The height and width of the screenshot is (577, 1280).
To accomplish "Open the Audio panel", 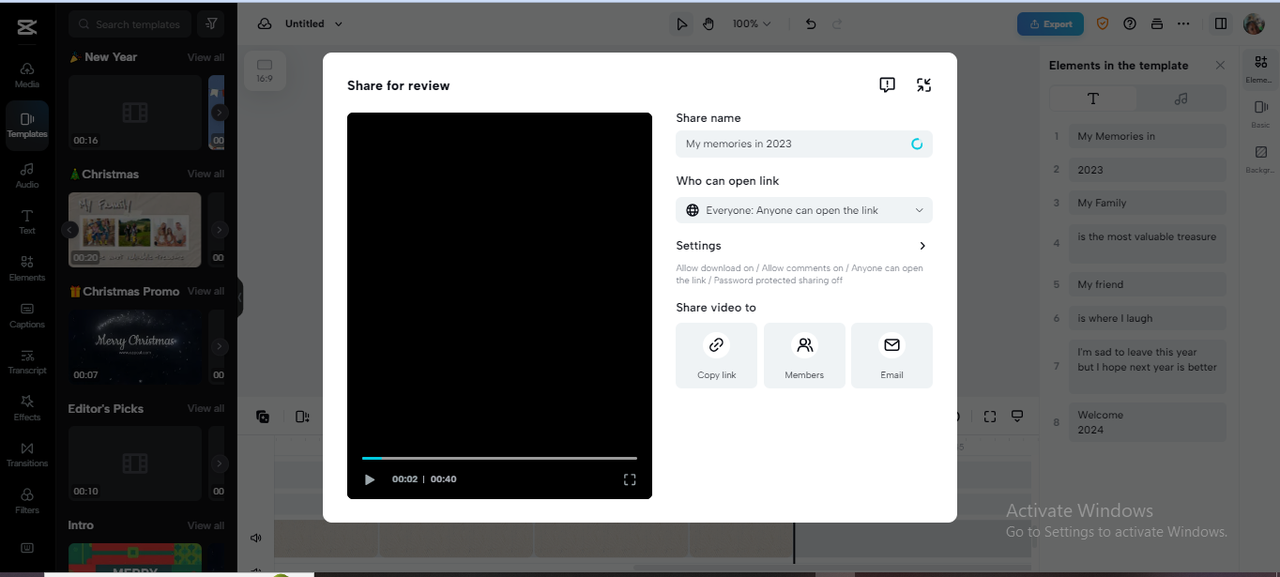I will point(27,175).
